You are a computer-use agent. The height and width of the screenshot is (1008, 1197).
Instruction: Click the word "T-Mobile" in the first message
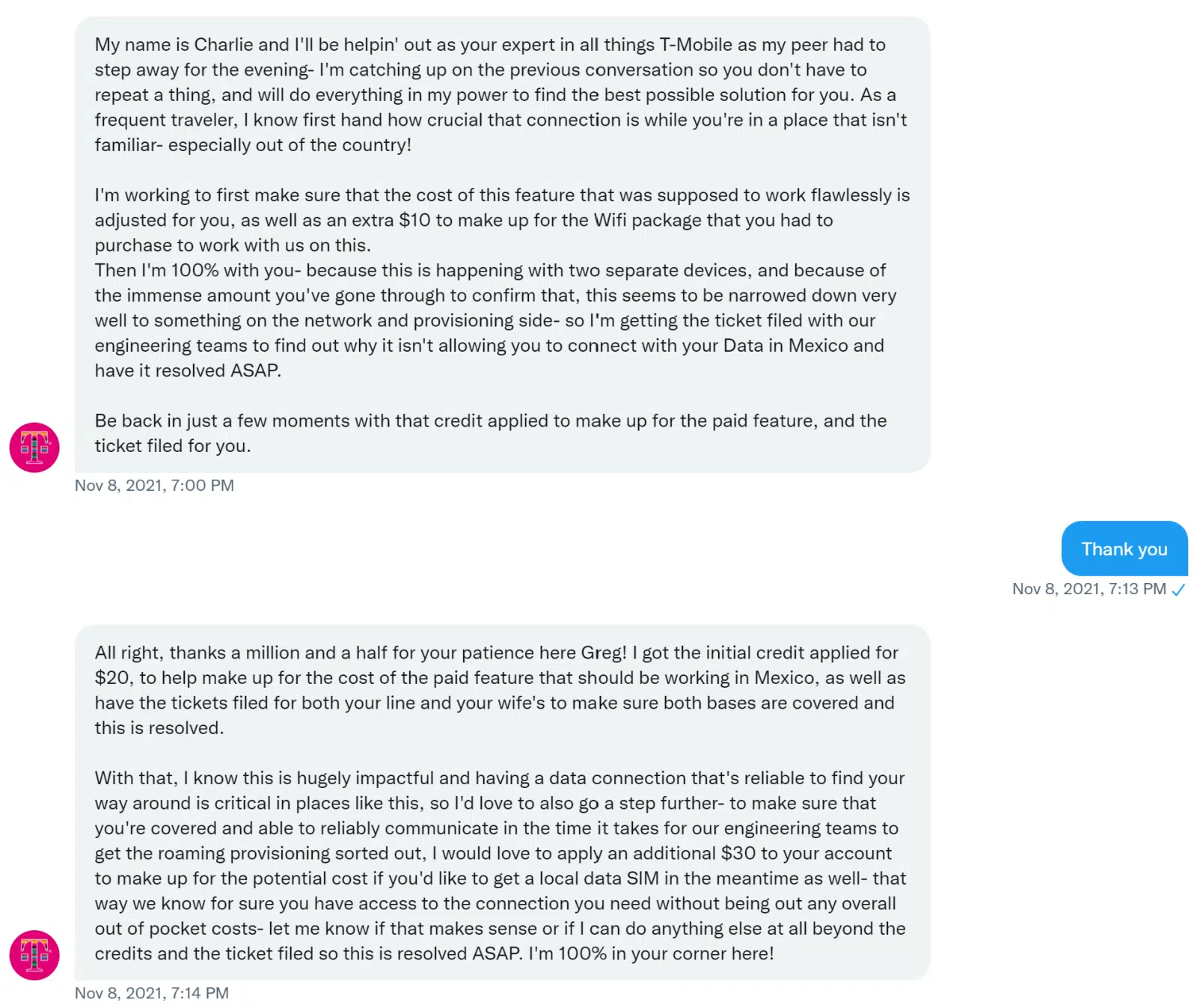pos(696,44)
